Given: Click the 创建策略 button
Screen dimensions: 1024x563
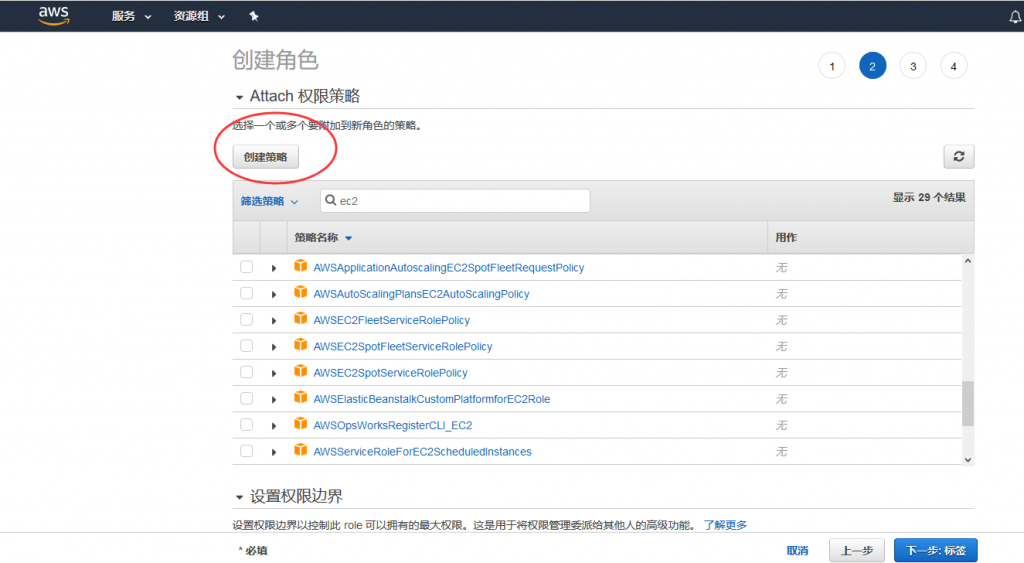Looking at the screenshot, I should 265,157.
